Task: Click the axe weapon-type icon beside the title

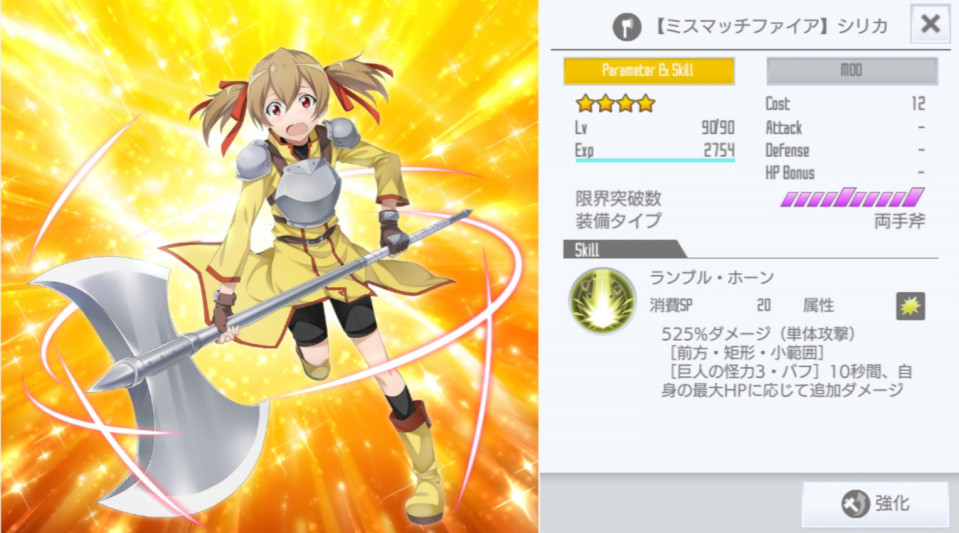Action: [x=626, y=26]
